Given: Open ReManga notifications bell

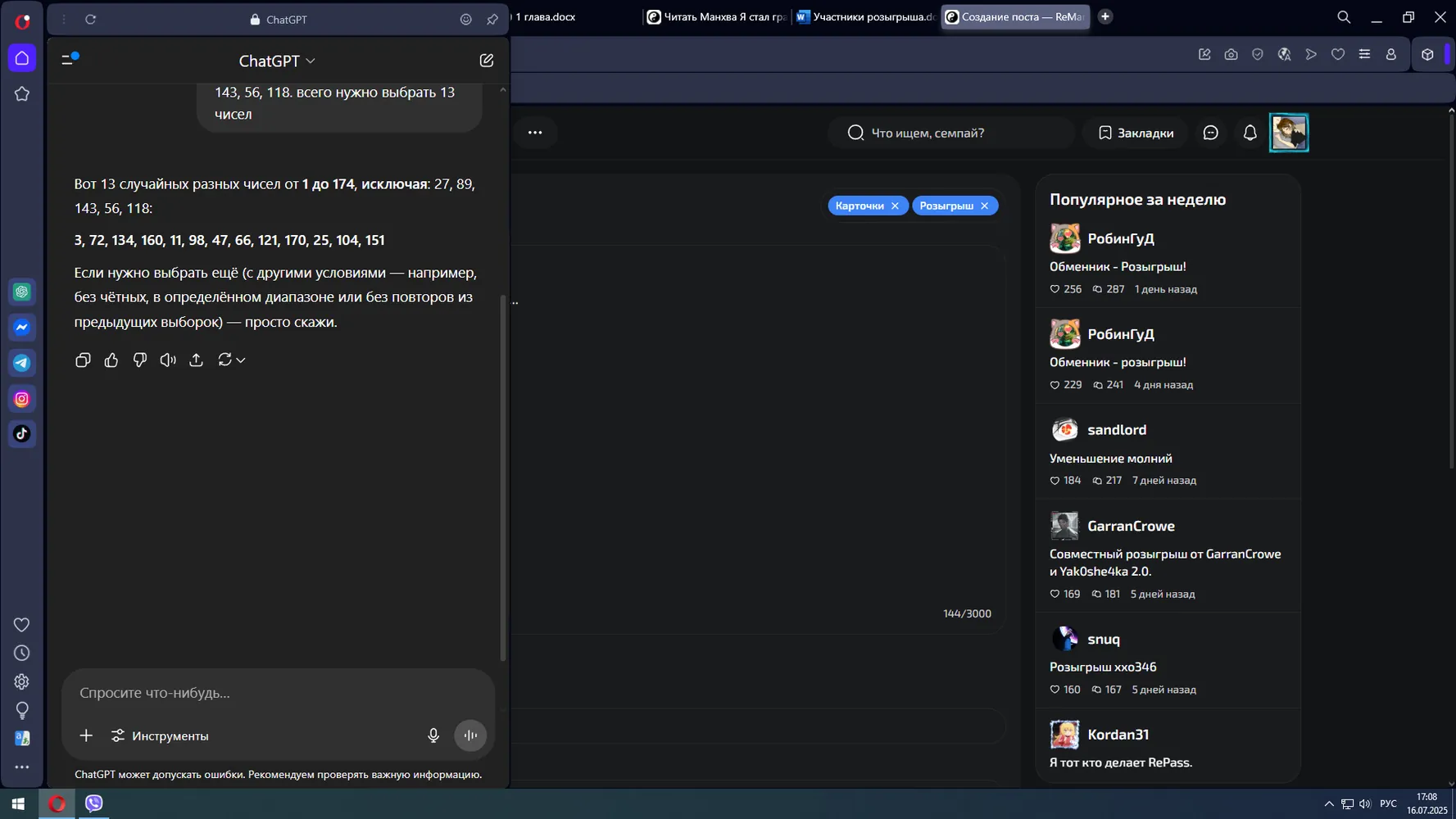Looking at the screenshot, I should [x=1250, y=133].
